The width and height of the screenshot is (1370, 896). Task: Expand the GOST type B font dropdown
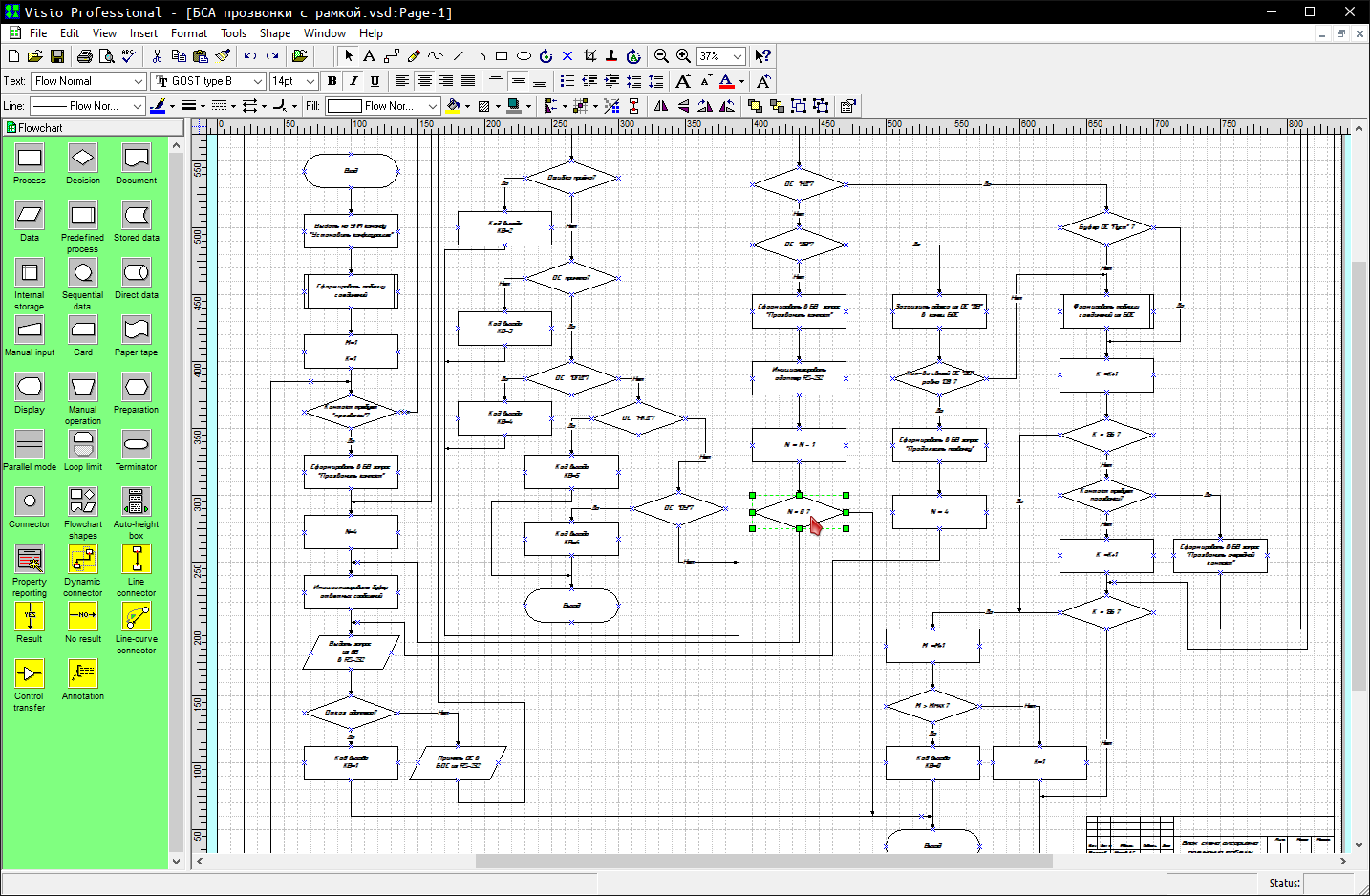257,81
